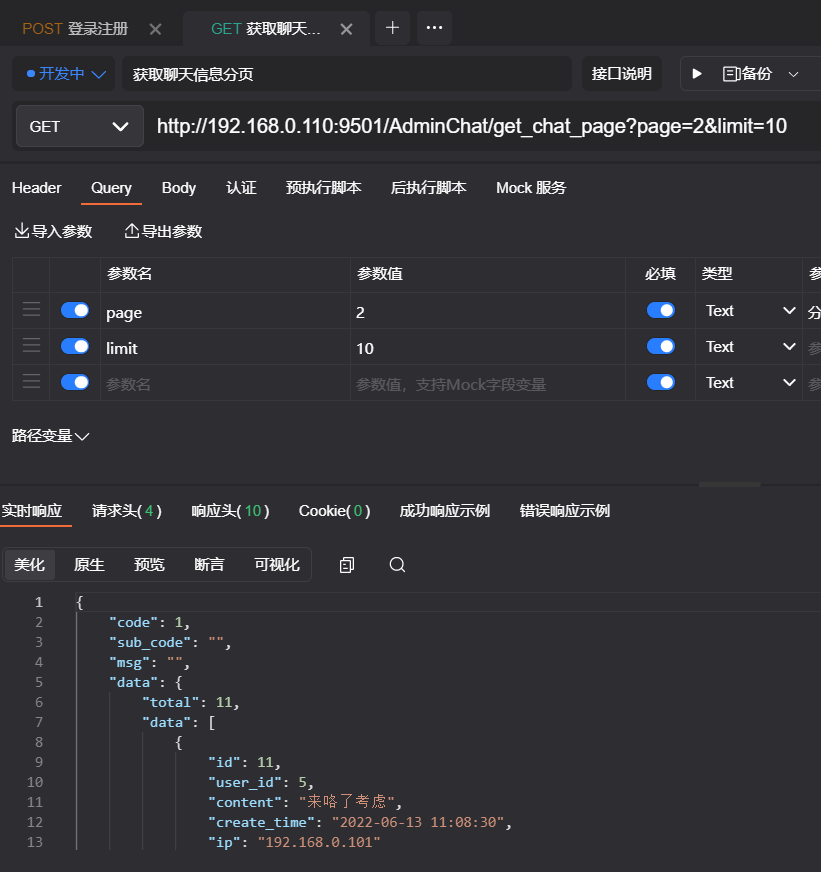Close the POST 登录注册 tab
821x872 pixels.
[155, 29]
